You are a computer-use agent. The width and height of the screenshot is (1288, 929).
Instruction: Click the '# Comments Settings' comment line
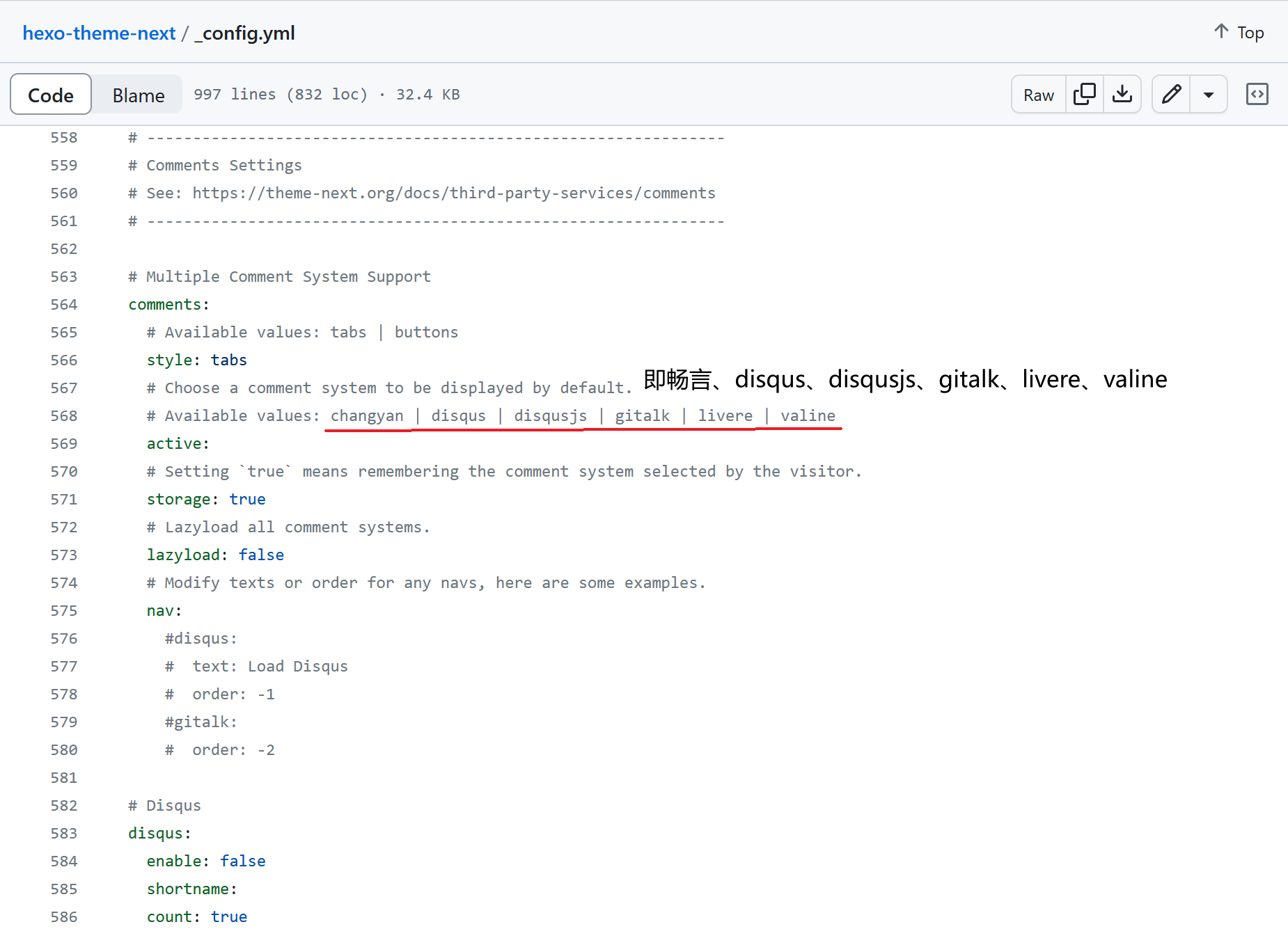pos(215,166)
